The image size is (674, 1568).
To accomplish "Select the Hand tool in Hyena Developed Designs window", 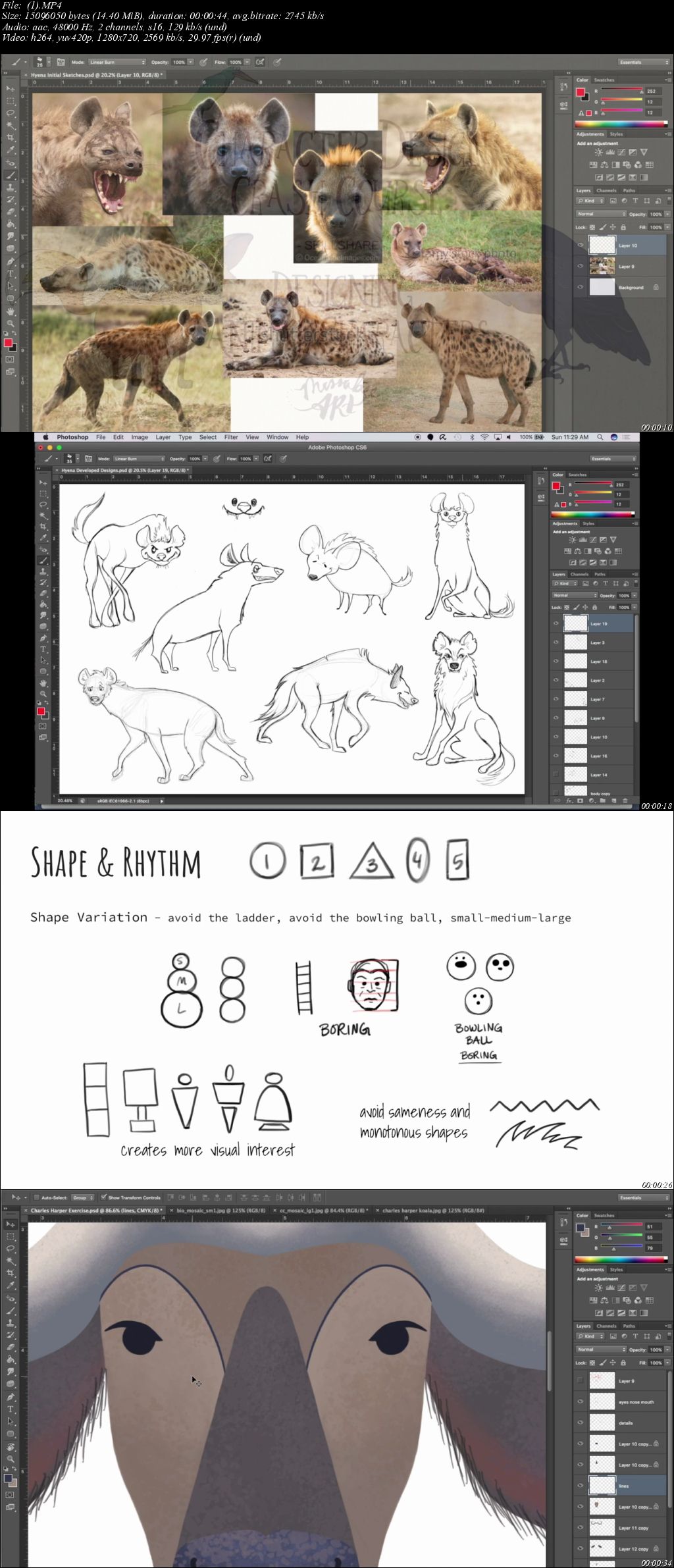I will point(43,683).
